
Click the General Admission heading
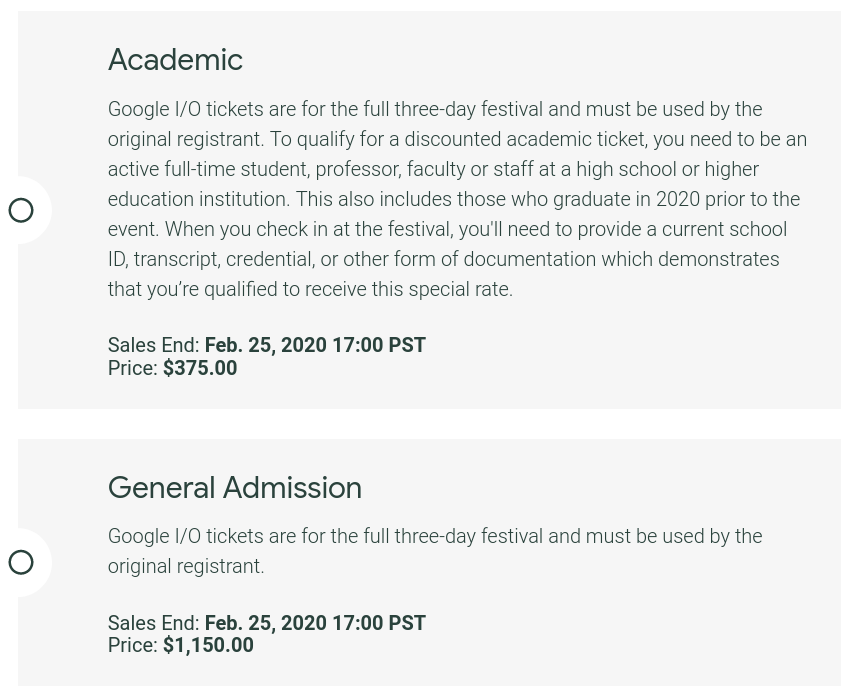pyautogui.click(x=234, y=488)
